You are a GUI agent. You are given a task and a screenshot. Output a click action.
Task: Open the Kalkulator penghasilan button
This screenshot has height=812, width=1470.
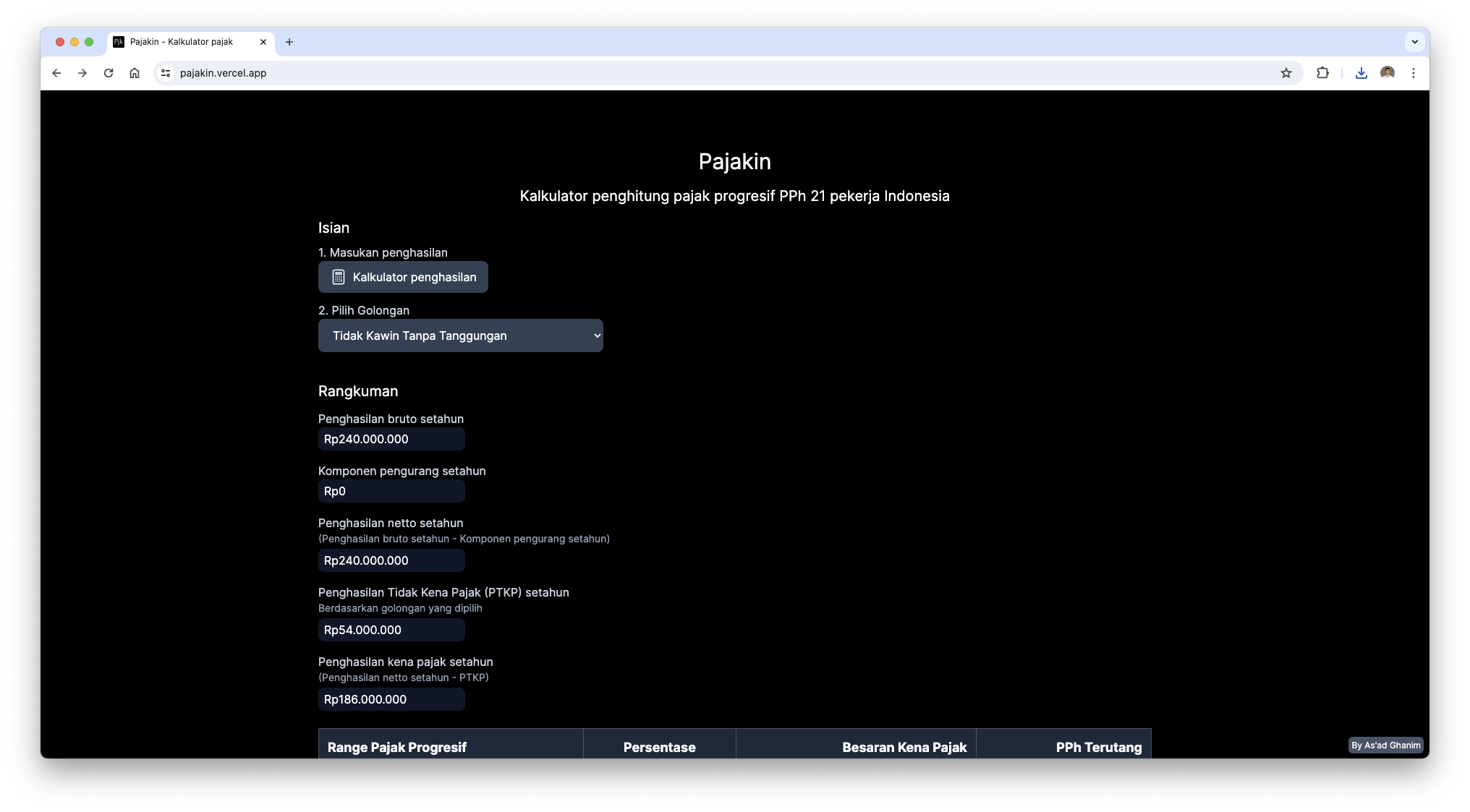403,277
